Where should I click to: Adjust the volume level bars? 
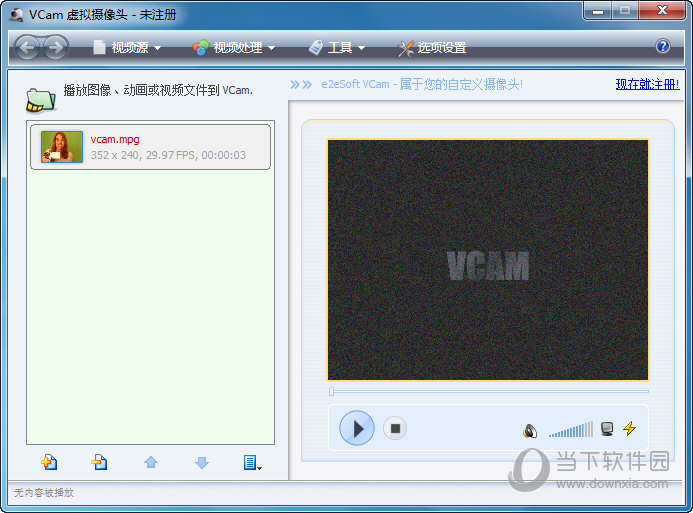click(x=571, y=429)
